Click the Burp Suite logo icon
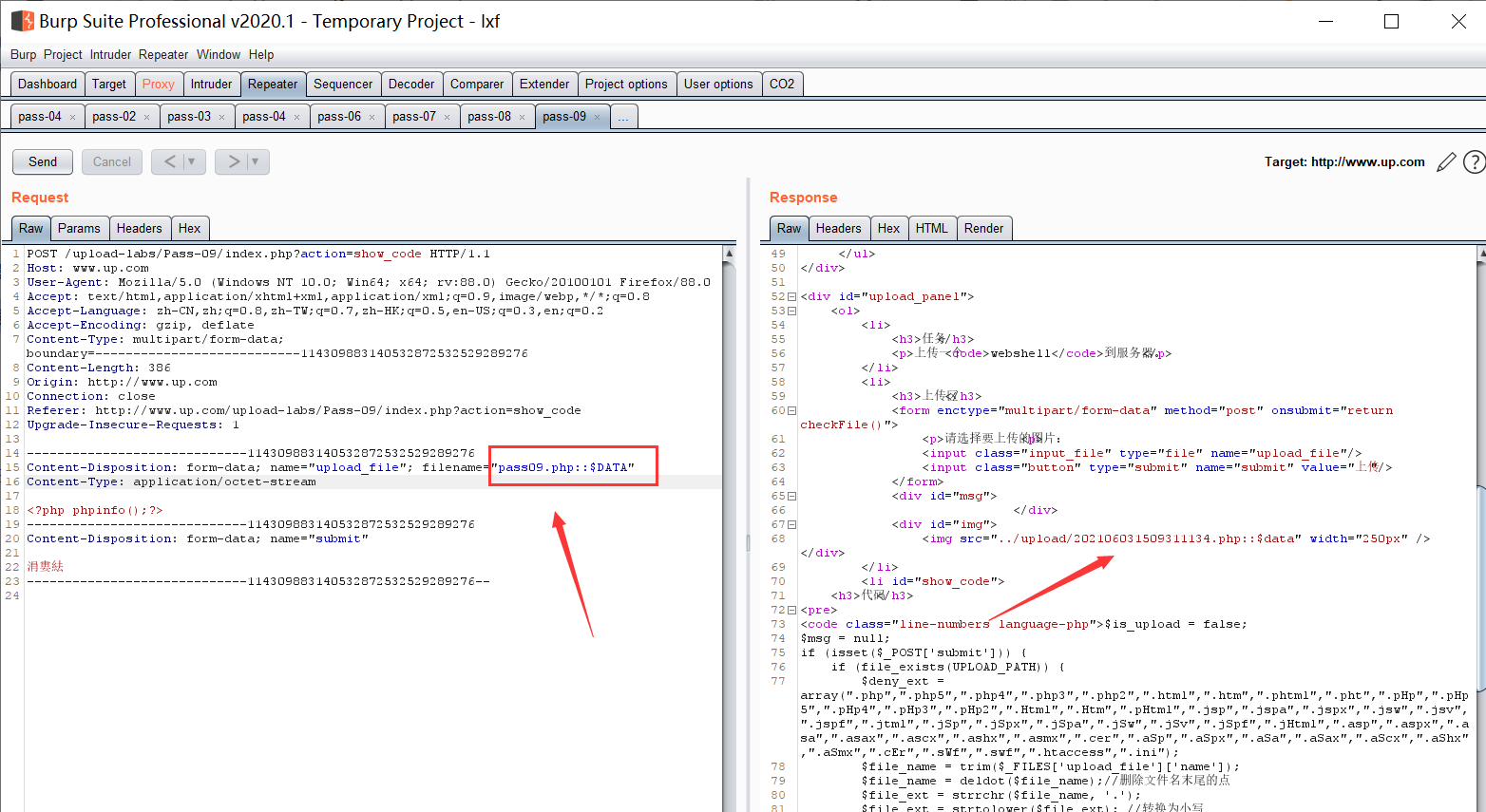This screenshot has height=812, width=1486. pos(22,21)
